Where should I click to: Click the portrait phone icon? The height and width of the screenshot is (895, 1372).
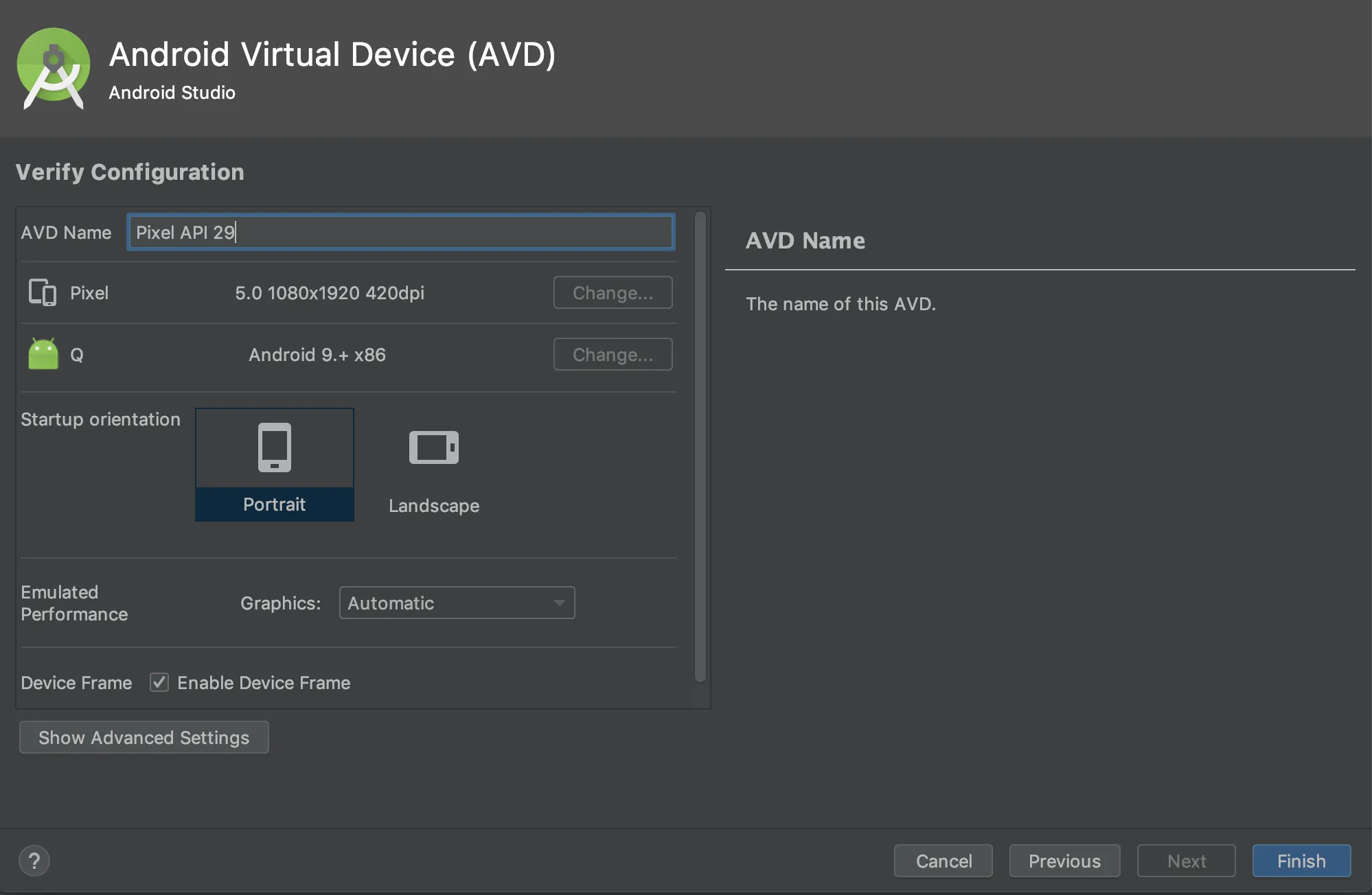pyautogui.click(x=274, y=447)
